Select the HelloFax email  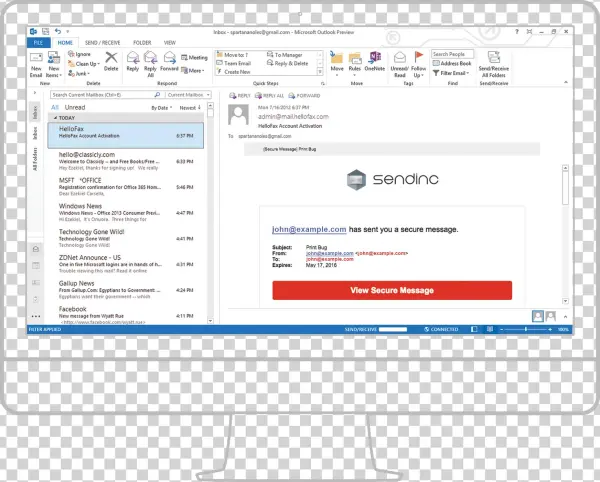pos(126,135)
